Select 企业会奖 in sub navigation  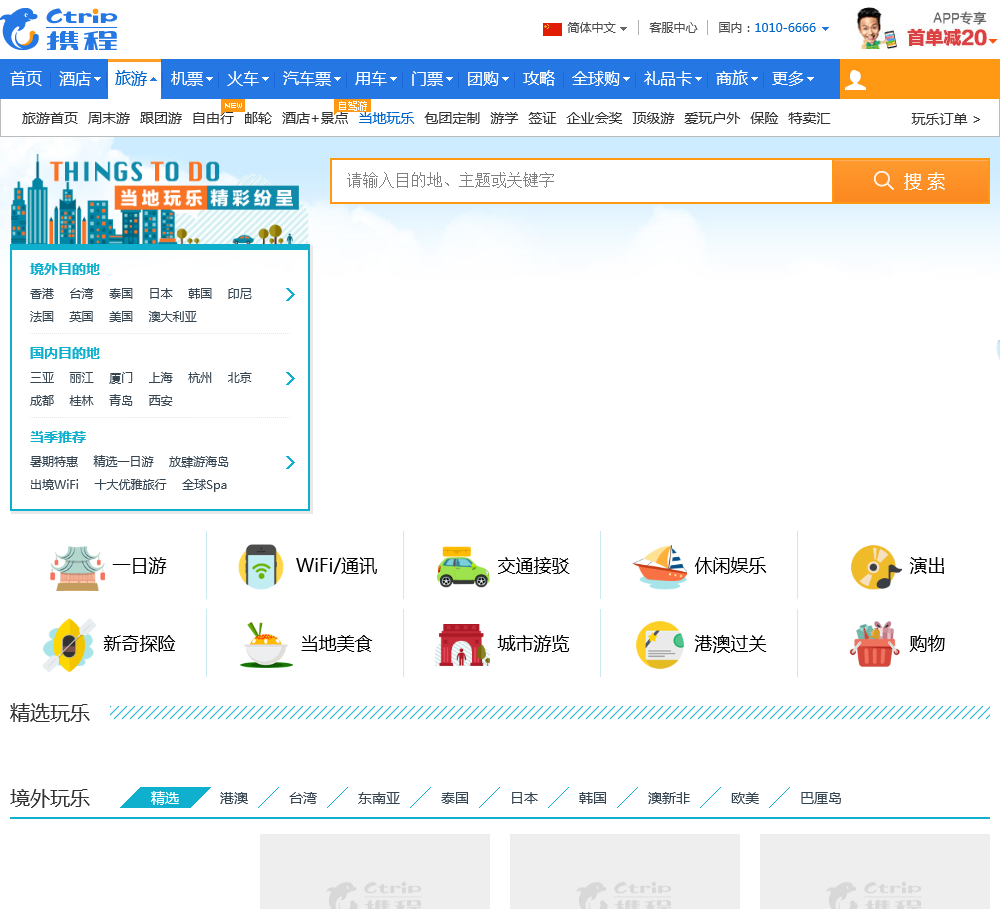(594, 119)
